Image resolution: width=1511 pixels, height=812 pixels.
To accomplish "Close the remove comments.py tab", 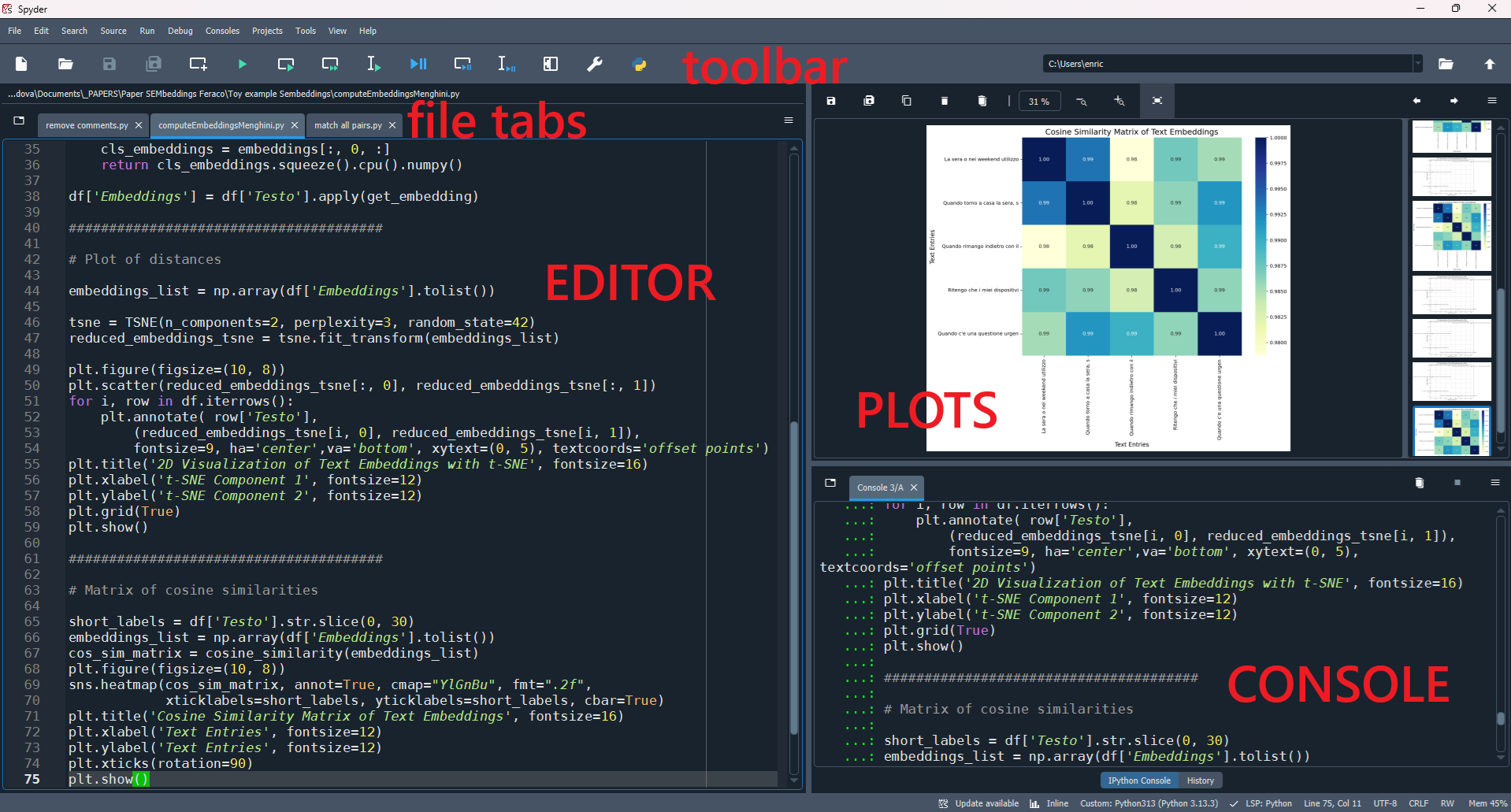I will (x=139, y=125).
